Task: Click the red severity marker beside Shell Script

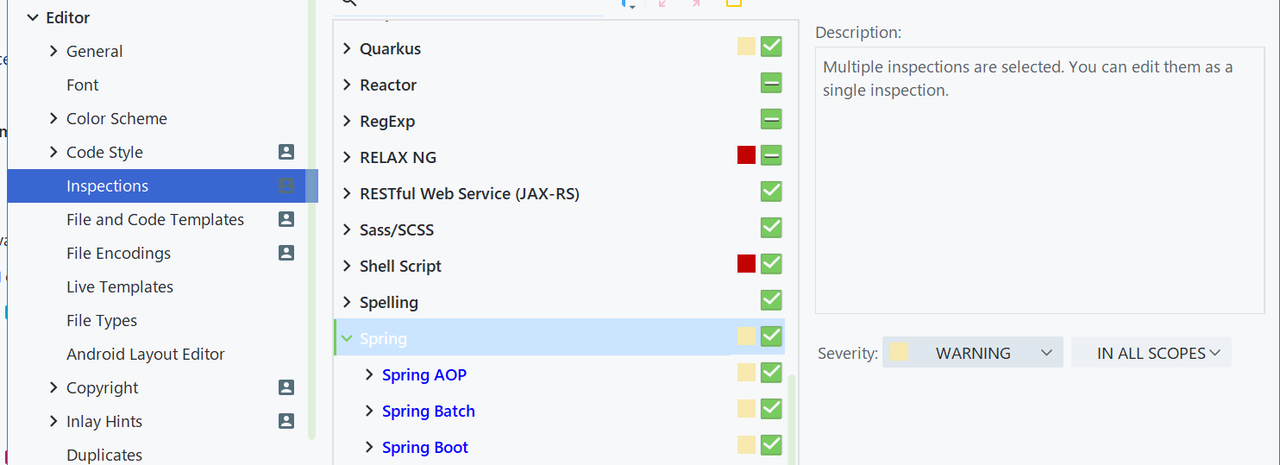Action: 746,264
